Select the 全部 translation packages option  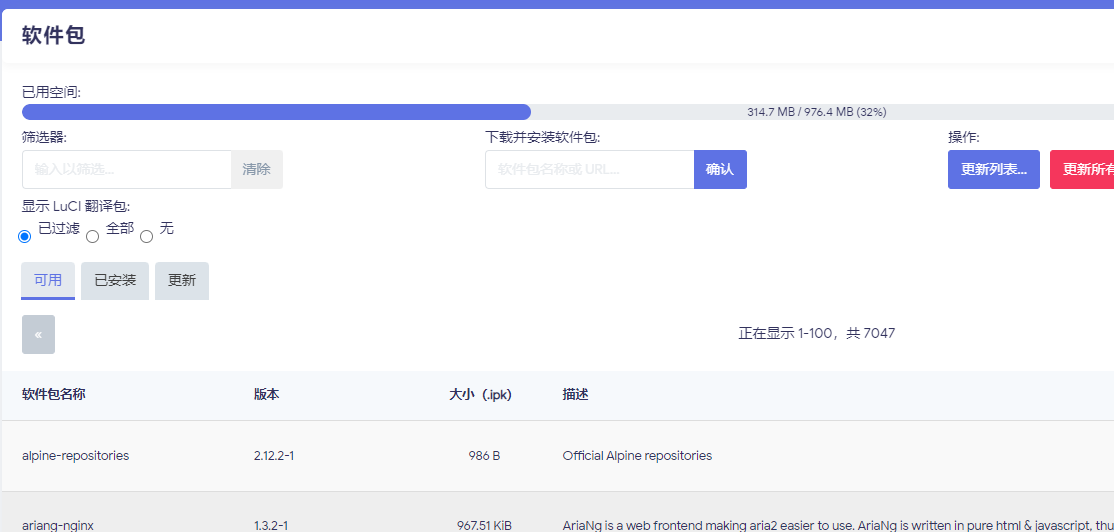pos(93,237)
